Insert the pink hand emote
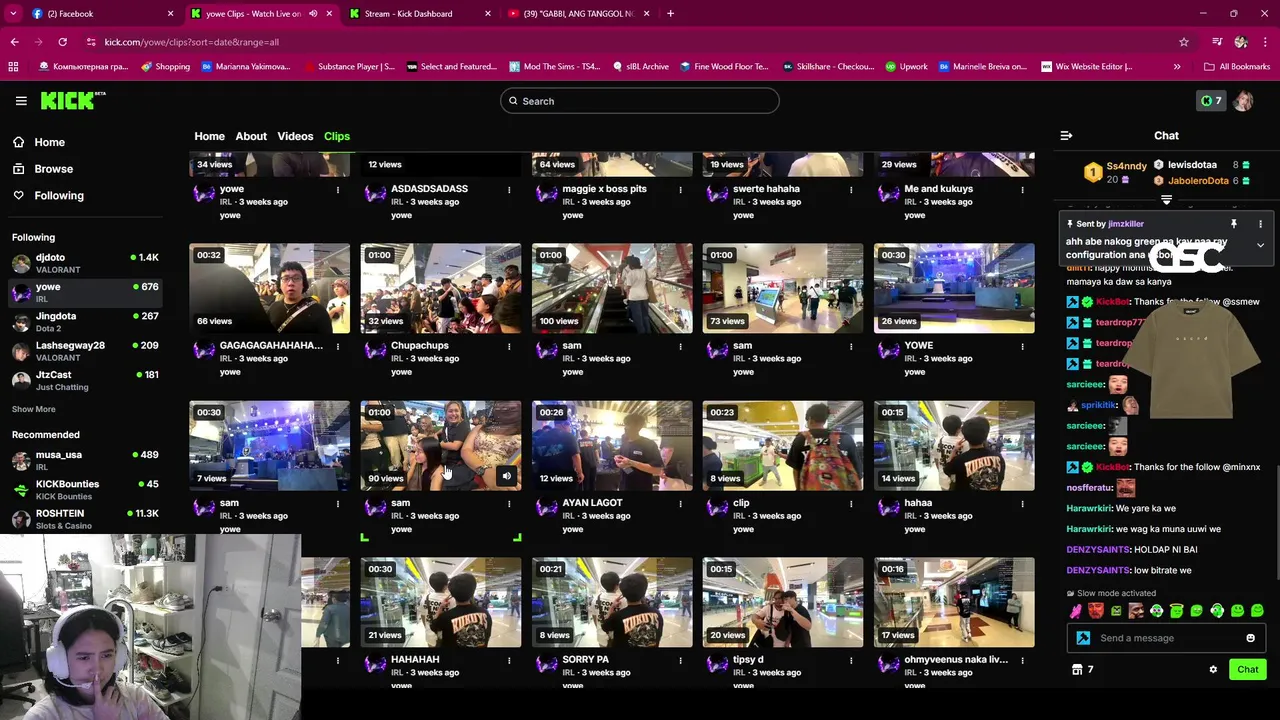 1076,611
